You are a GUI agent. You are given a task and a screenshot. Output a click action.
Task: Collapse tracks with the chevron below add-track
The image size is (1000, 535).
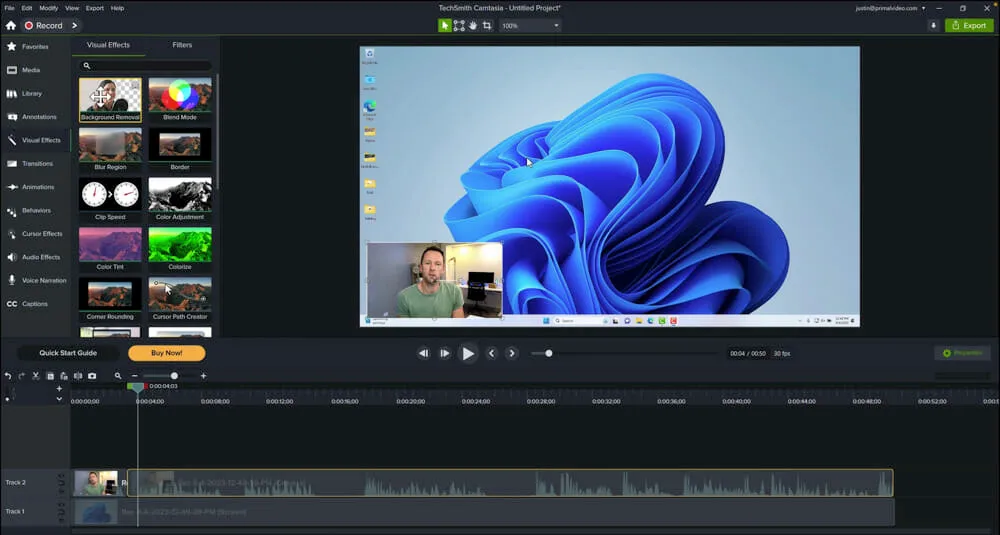[x=59, y=399]
